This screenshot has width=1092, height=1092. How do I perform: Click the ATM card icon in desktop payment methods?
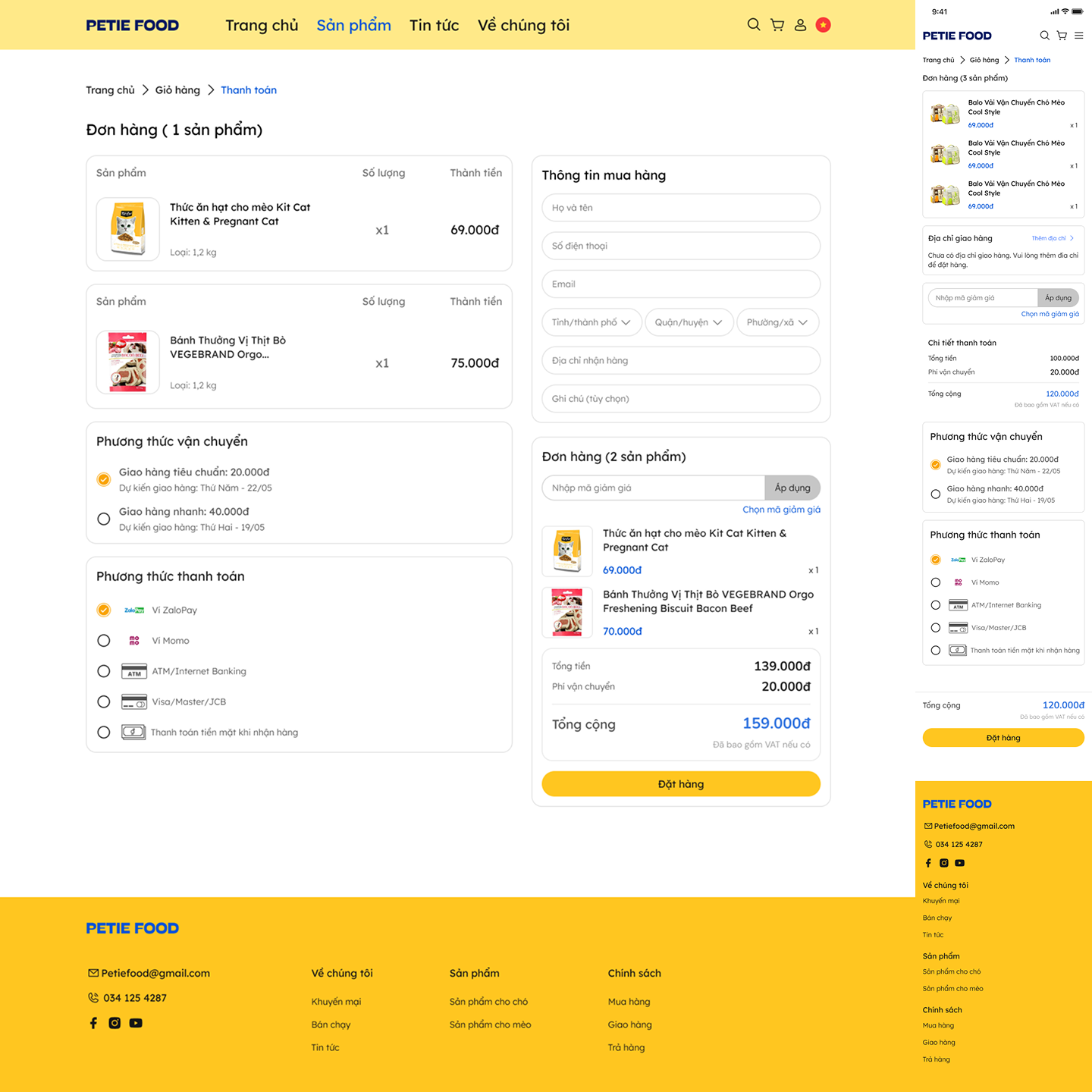(134, 671)
